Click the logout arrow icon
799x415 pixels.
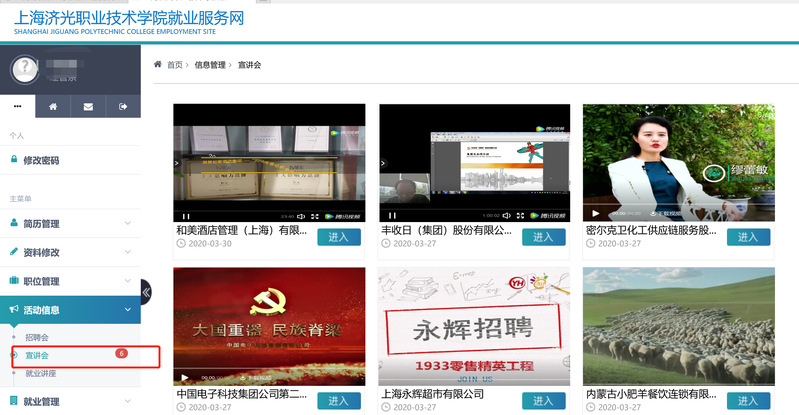[x=123, y=106]
